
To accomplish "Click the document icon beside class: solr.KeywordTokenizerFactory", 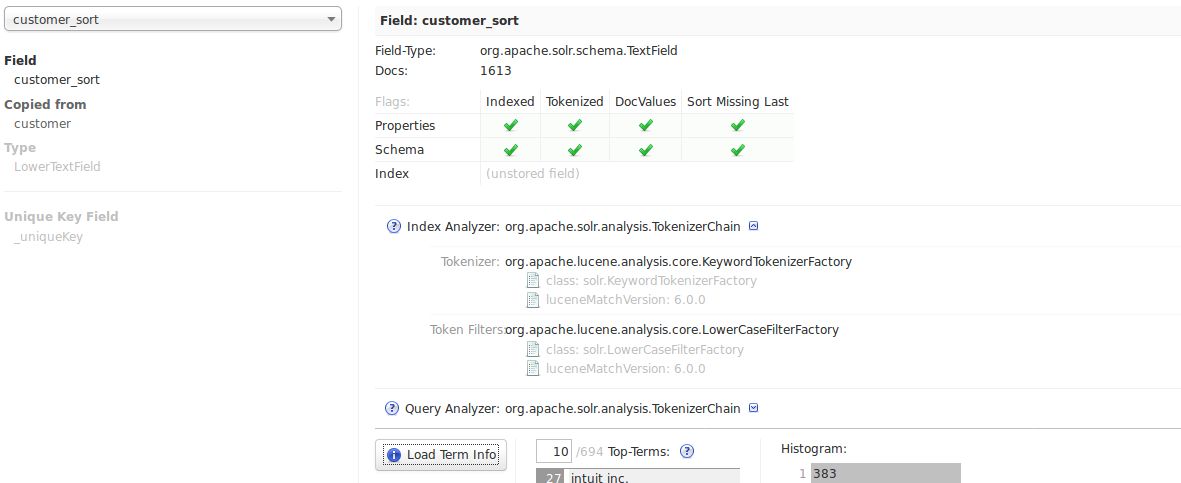I will coord(533,280).
